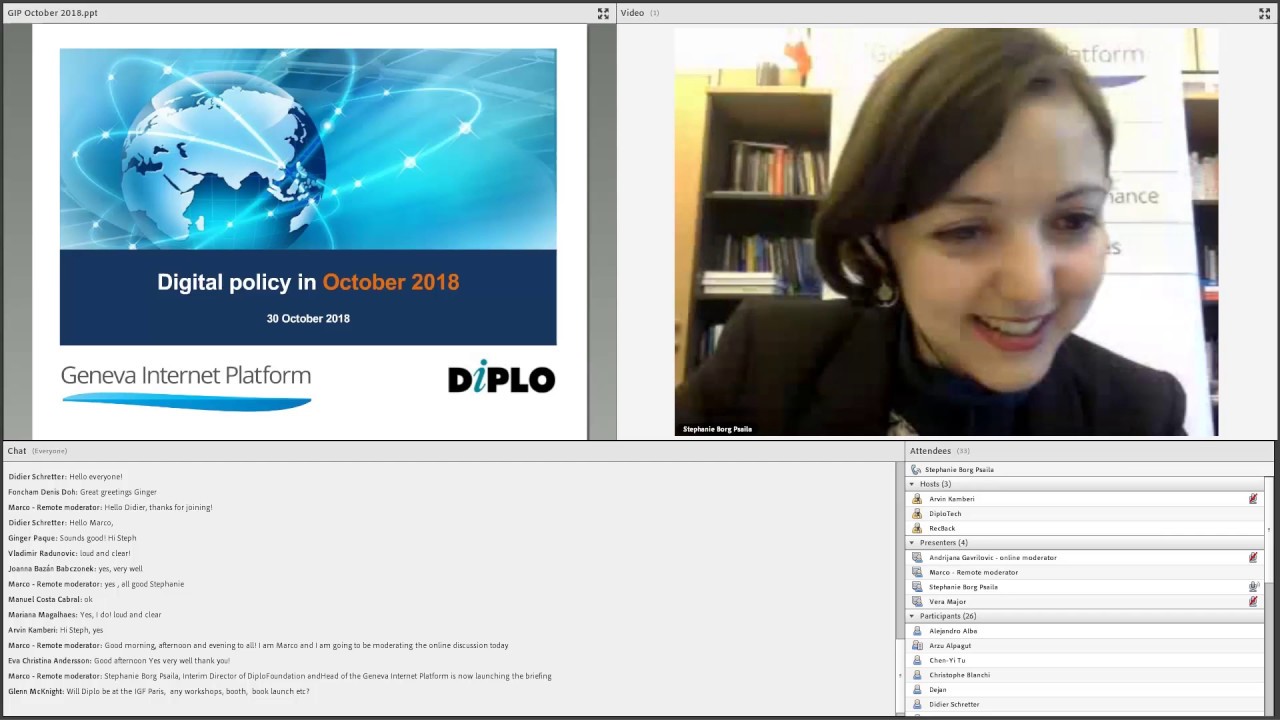Click Glenn McKnight's chat question about IGF Paris

159,692
